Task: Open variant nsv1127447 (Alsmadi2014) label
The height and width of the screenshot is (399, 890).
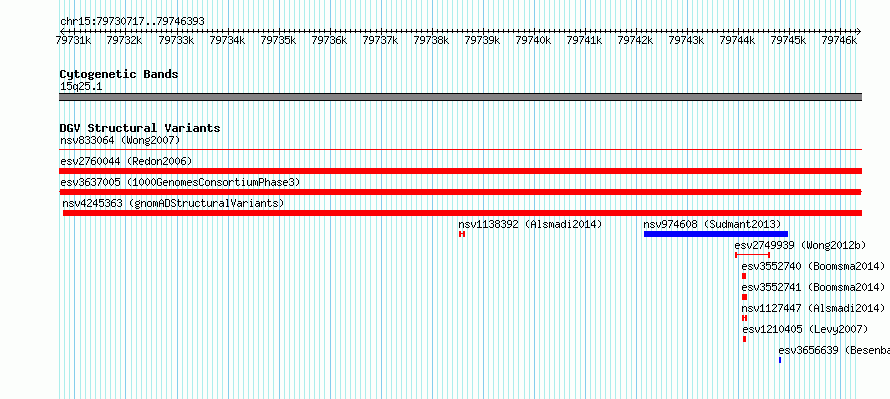Action: [813, 308]
